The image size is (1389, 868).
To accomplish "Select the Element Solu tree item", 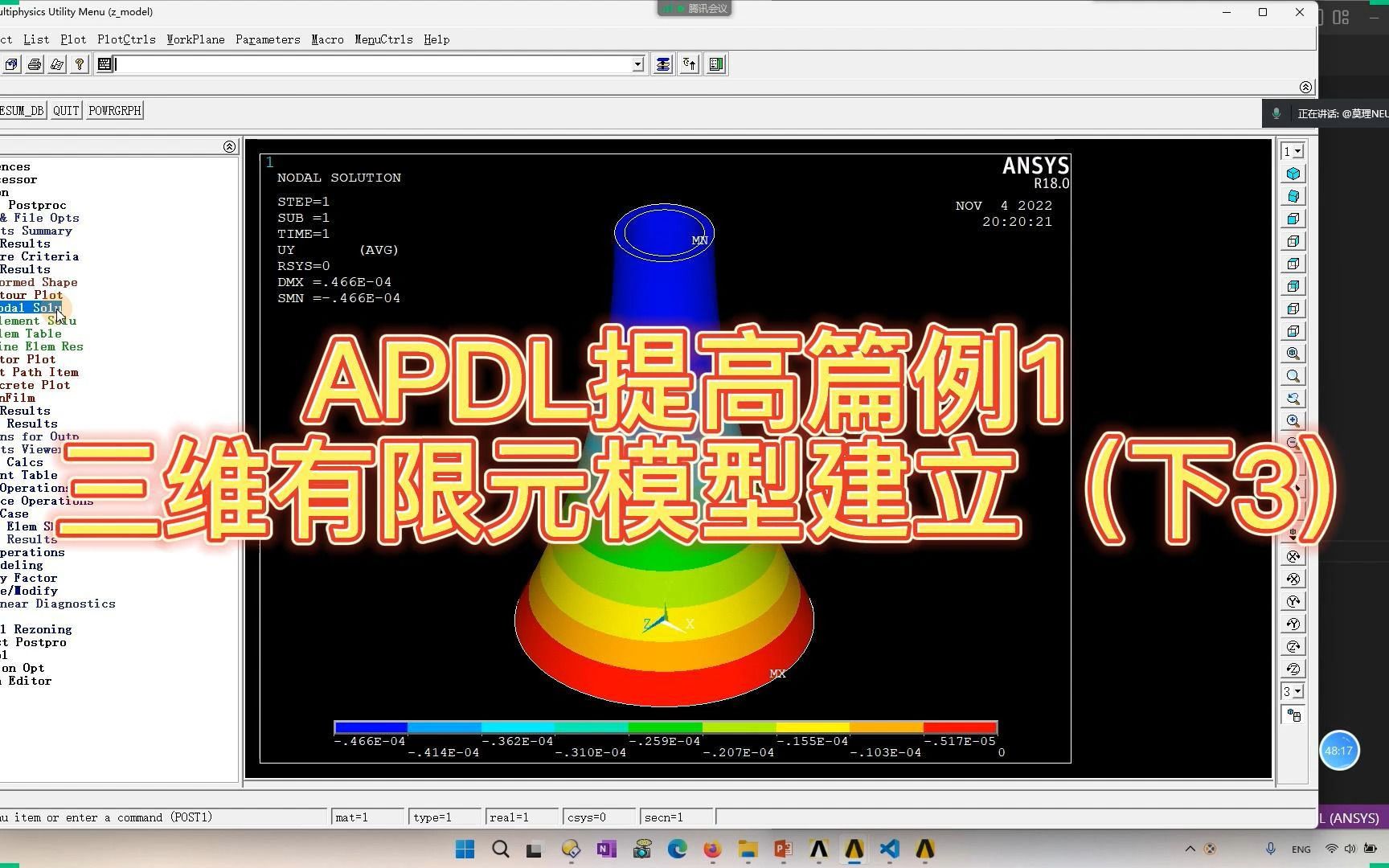I will [x=38, y=321].
